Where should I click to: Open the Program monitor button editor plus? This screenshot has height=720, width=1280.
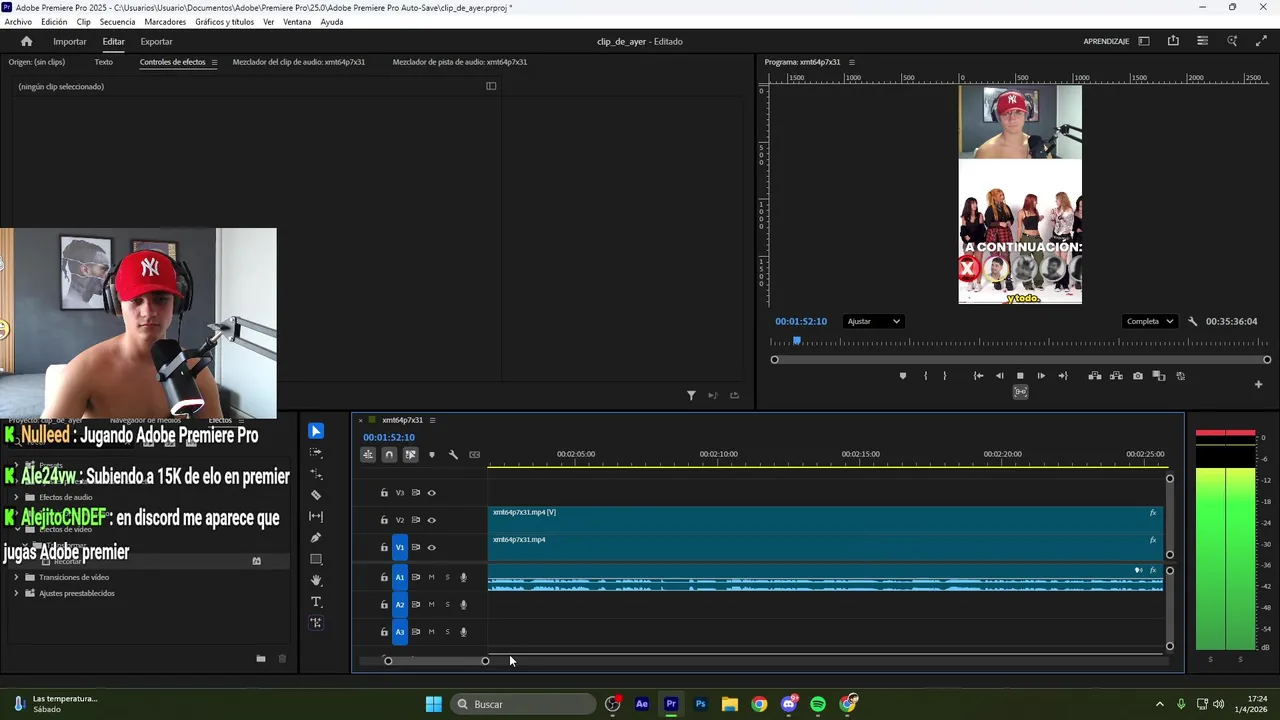coord(1258,384)
